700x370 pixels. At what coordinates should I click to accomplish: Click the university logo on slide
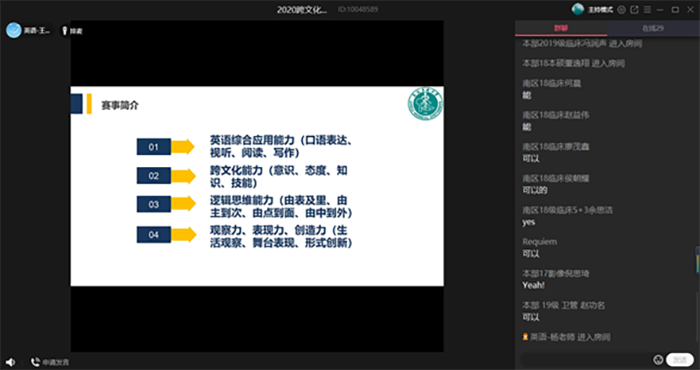[425, 104]
